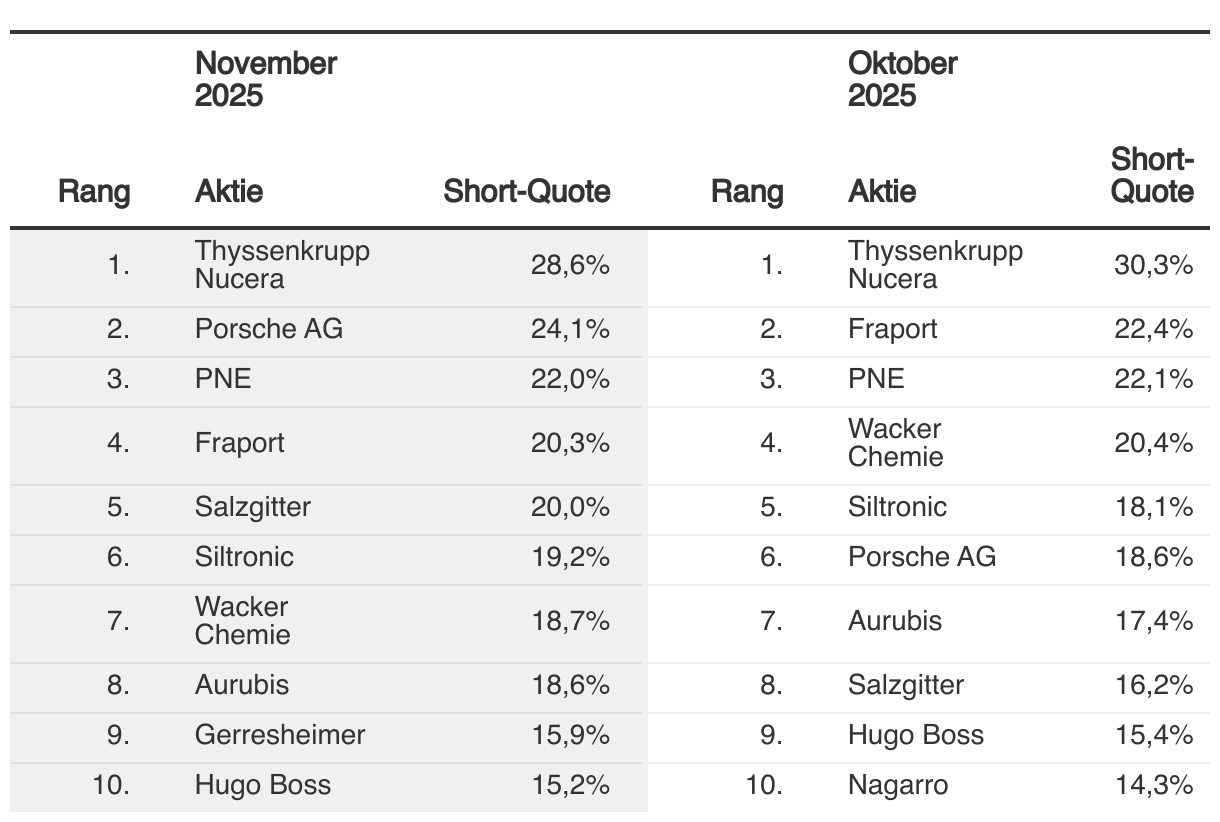Screen dimensions: 1220x822
Task: Select the Nagarro stock entry
Action: (897, 785)
